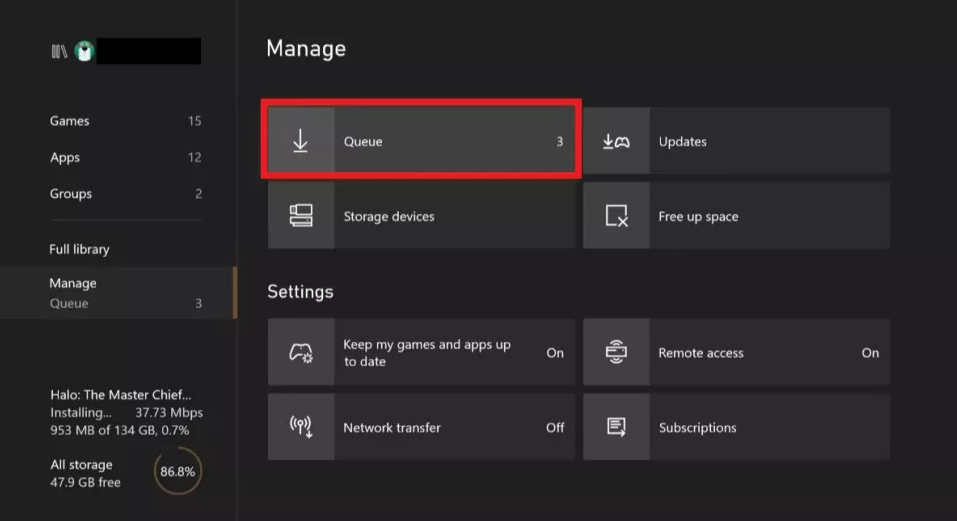The height and width of the screenshot is (521, 957).
Task: Click the Groups count 2
Action: (x=198, y=194)
